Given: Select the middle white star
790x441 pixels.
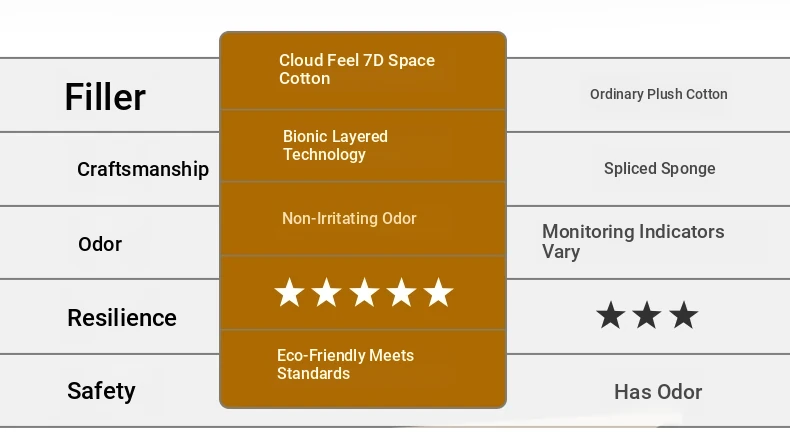Looking at the screenshot, I should click(364, 292).
